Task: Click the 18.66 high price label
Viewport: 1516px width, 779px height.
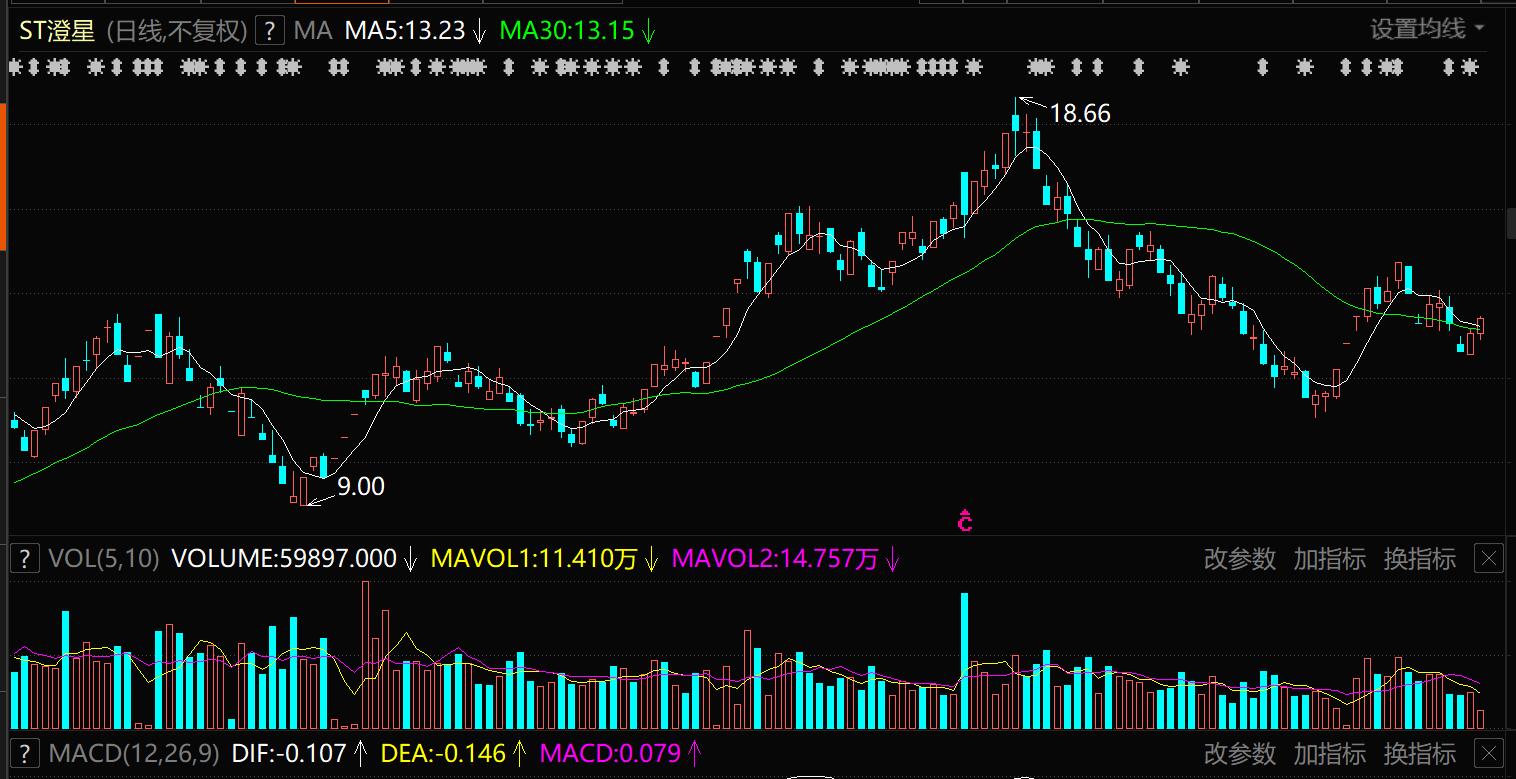Action: (x=1080, y=114)
